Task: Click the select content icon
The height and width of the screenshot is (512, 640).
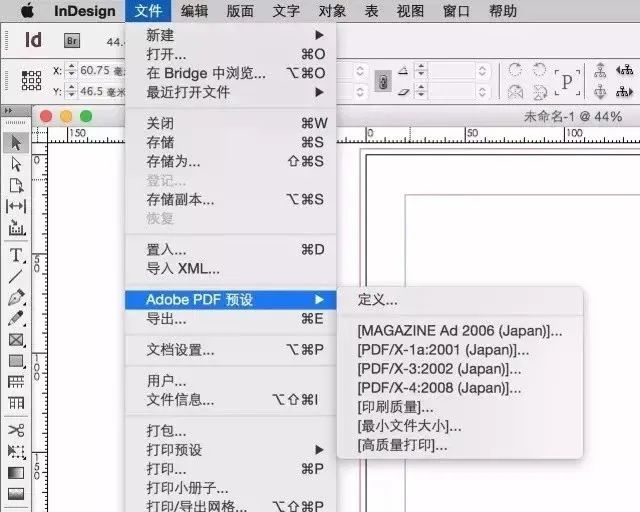Action: pos(600,91)
